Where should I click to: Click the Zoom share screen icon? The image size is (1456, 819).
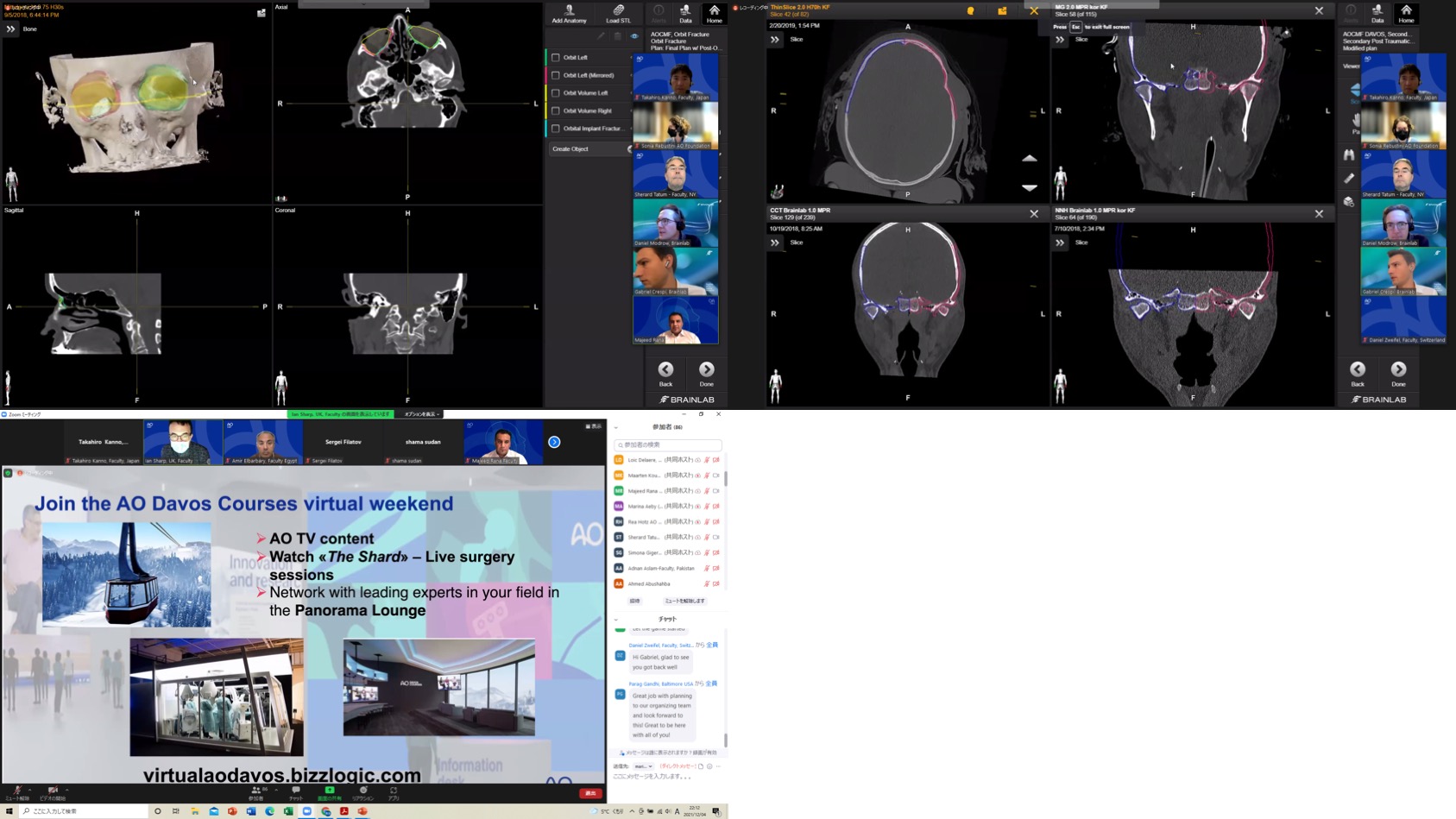click(x=329, y=791)
